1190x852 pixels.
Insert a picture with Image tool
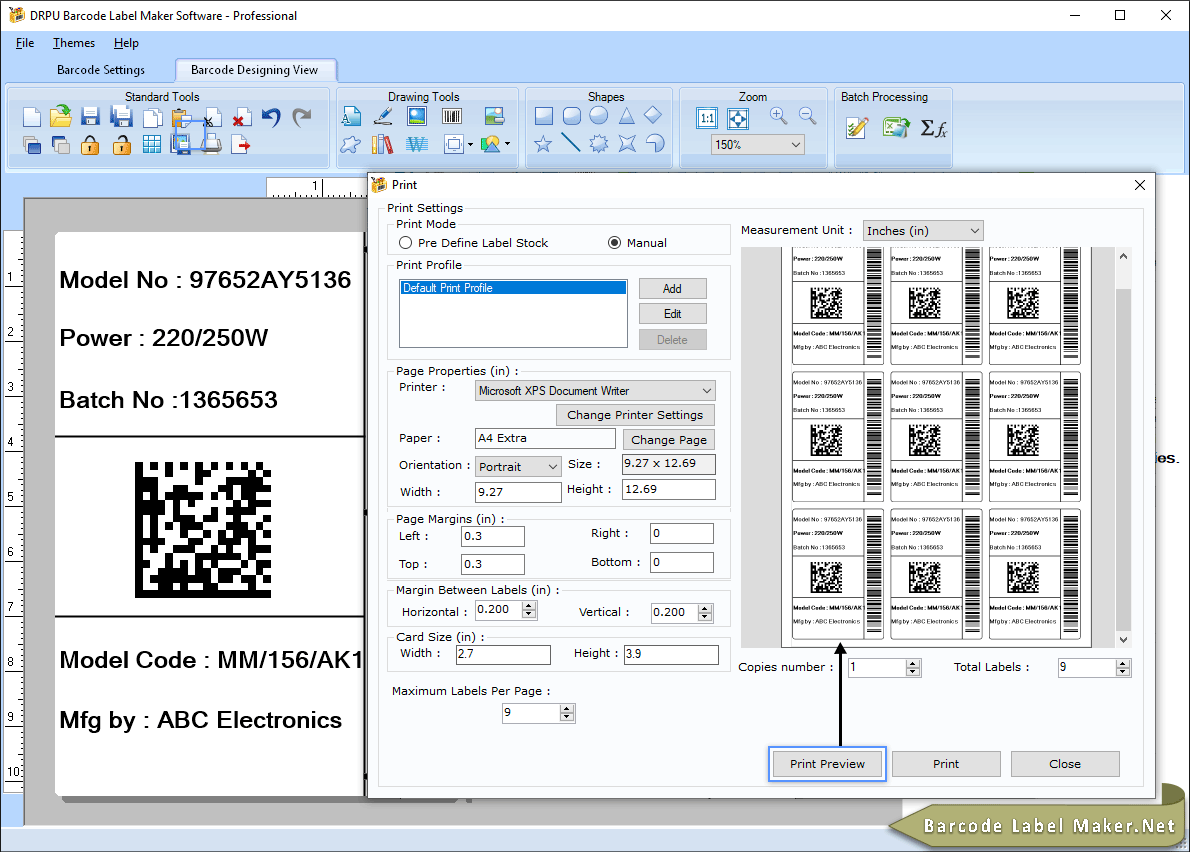(x=417, y=116)
